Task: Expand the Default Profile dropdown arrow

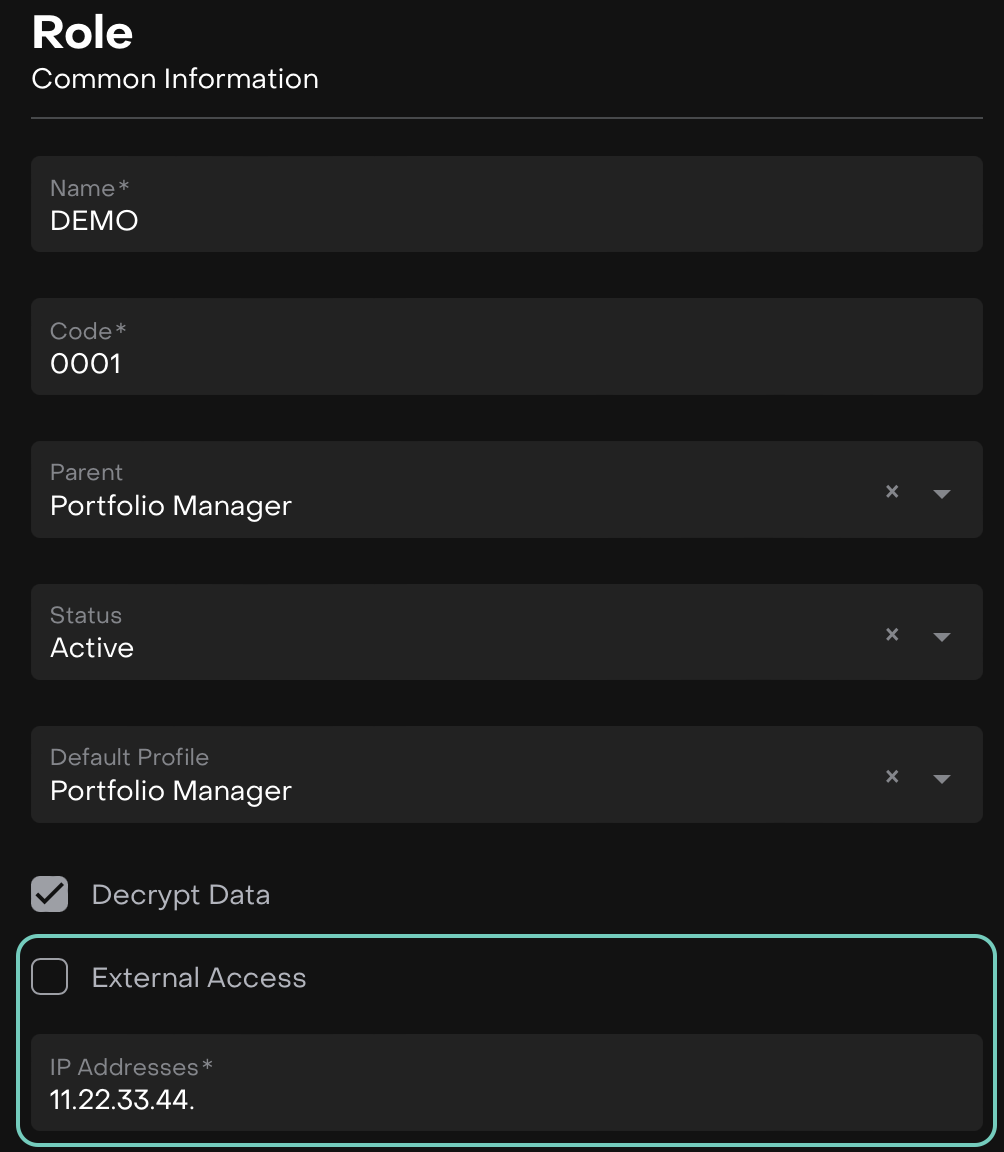Action: pyautogui.click(x=941, y=778)
